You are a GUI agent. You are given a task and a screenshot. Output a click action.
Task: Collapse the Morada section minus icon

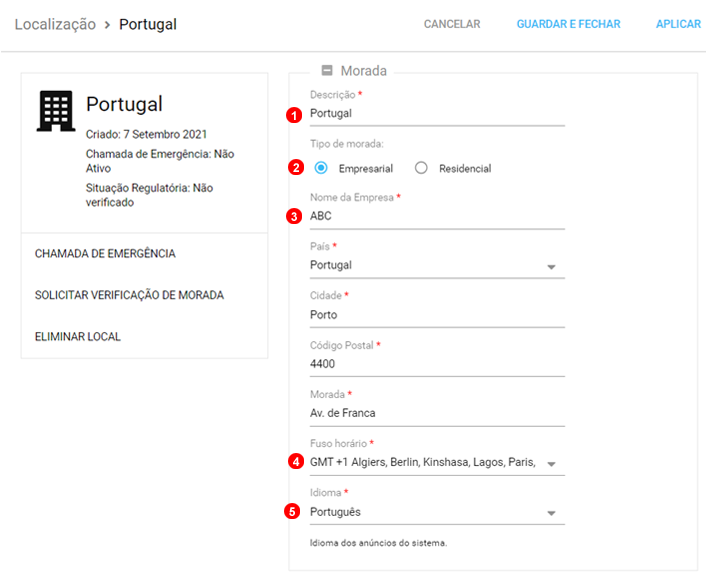click(326, 71)
